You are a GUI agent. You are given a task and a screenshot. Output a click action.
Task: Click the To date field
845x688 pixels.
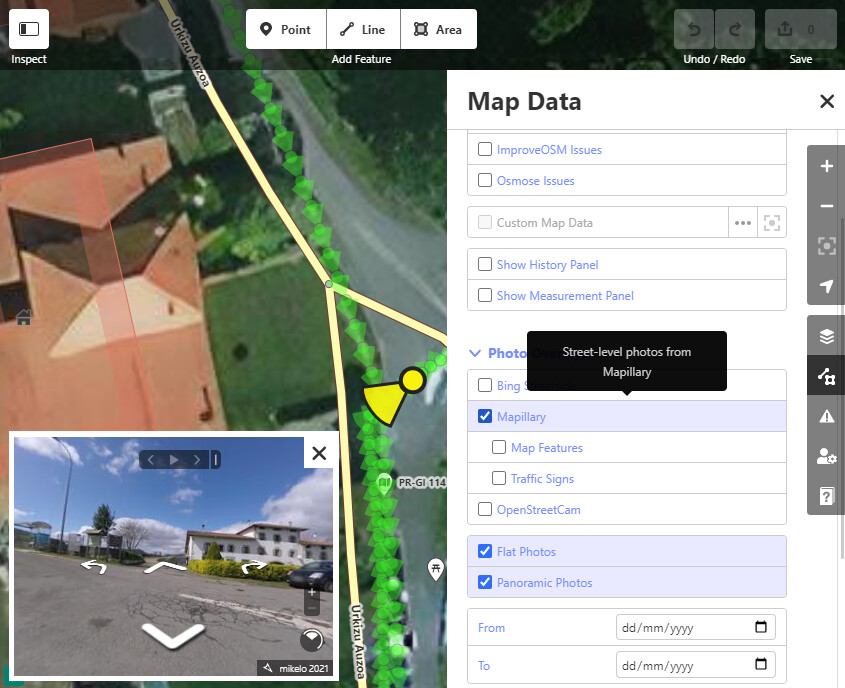(x=695, y=665)
